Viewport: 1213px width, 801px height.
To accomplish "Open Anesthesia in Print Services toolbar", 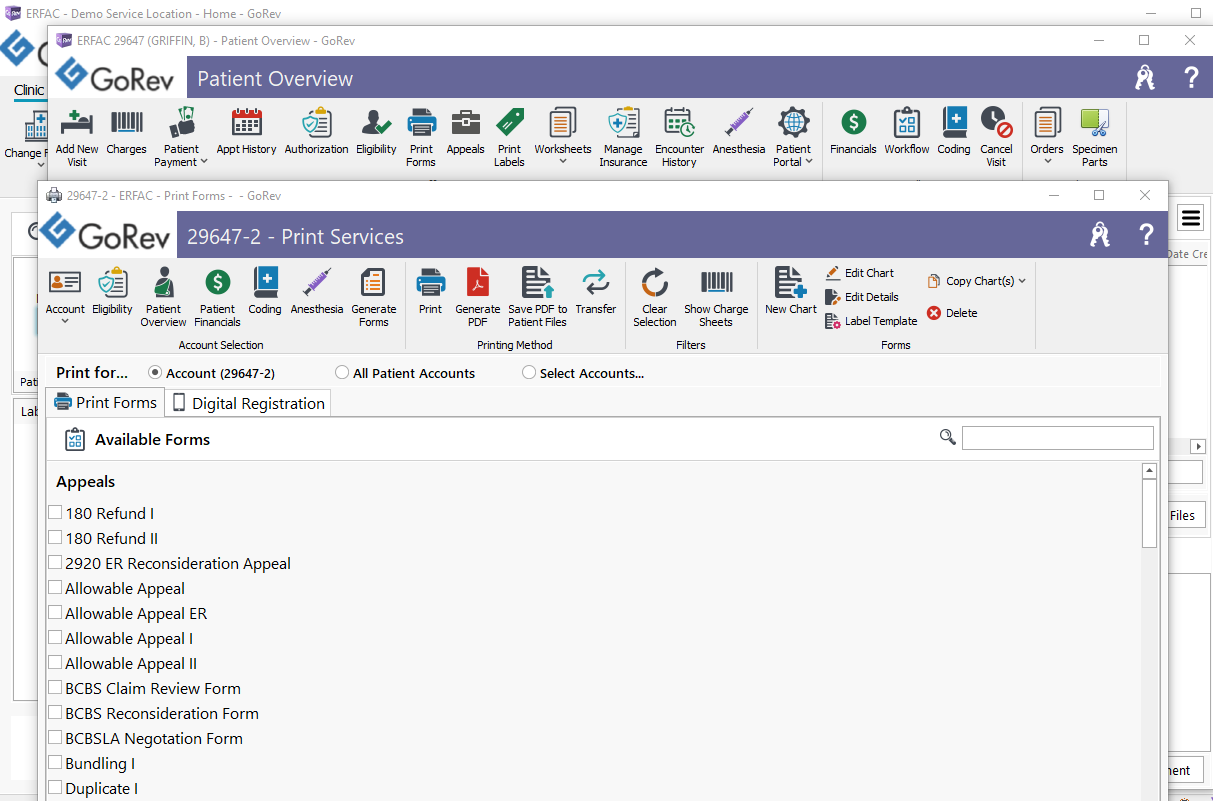I will pyautogui.click(x=317, y=292).
